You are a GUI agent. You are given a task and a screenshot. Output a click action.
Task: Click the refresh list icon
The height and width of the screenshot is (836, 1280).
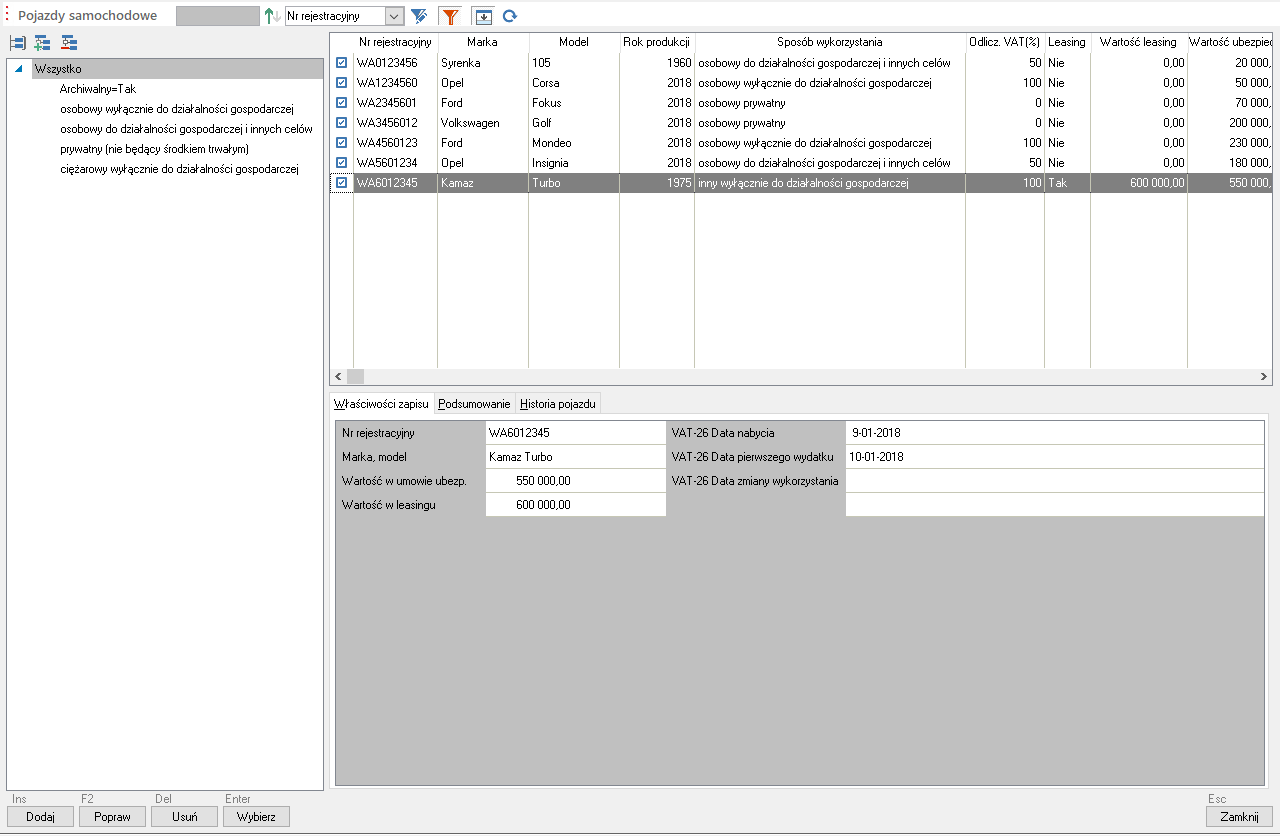point(510,16)
